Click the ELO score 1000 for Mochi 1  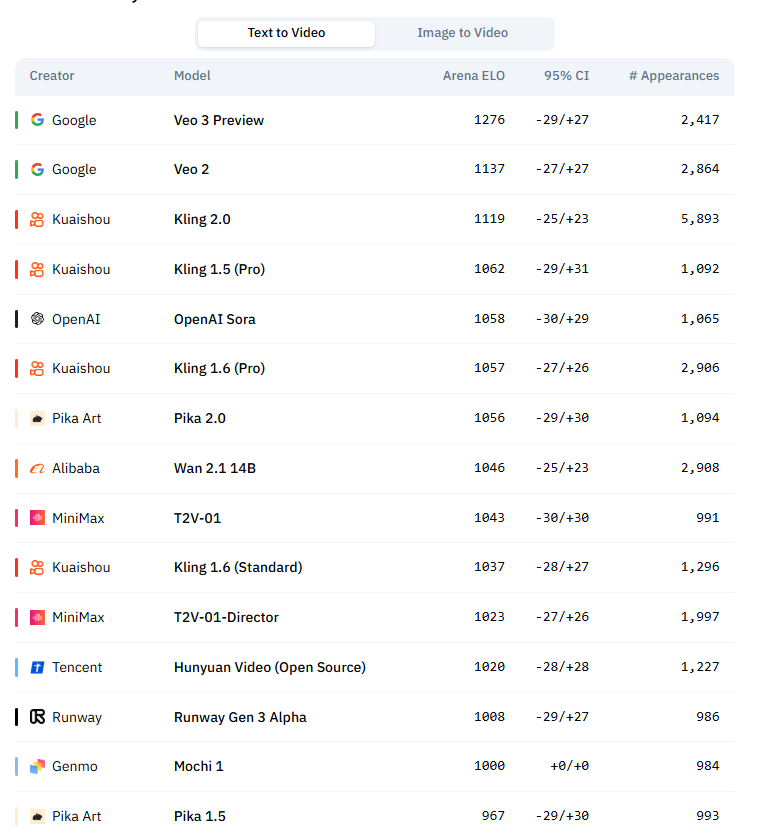click(489, 766)
